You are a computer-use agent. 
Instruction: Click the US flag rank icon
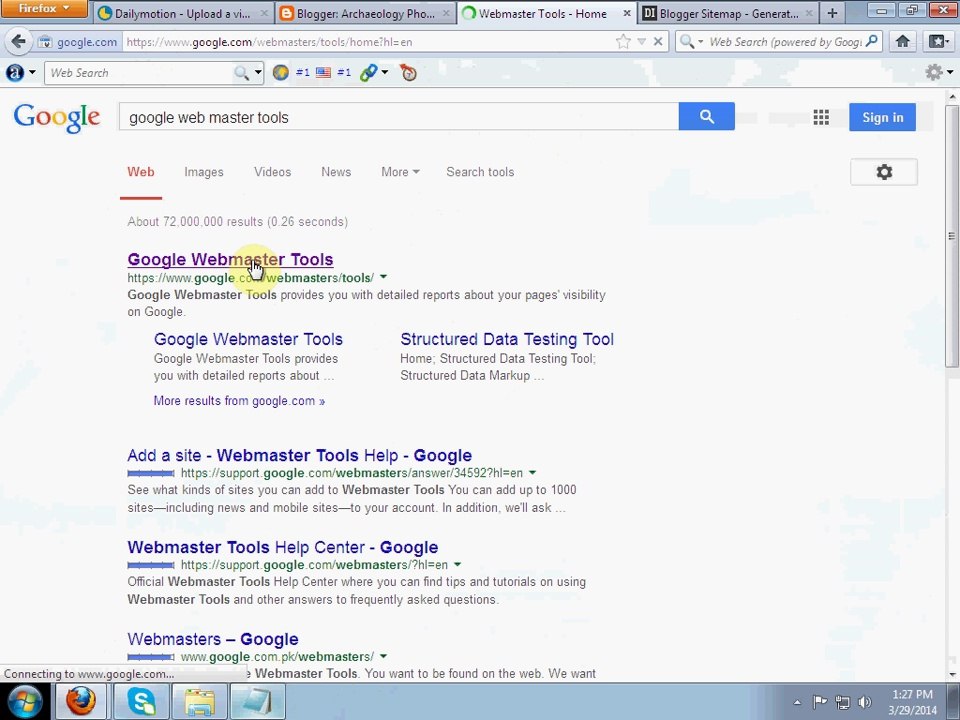pos(323,73)
